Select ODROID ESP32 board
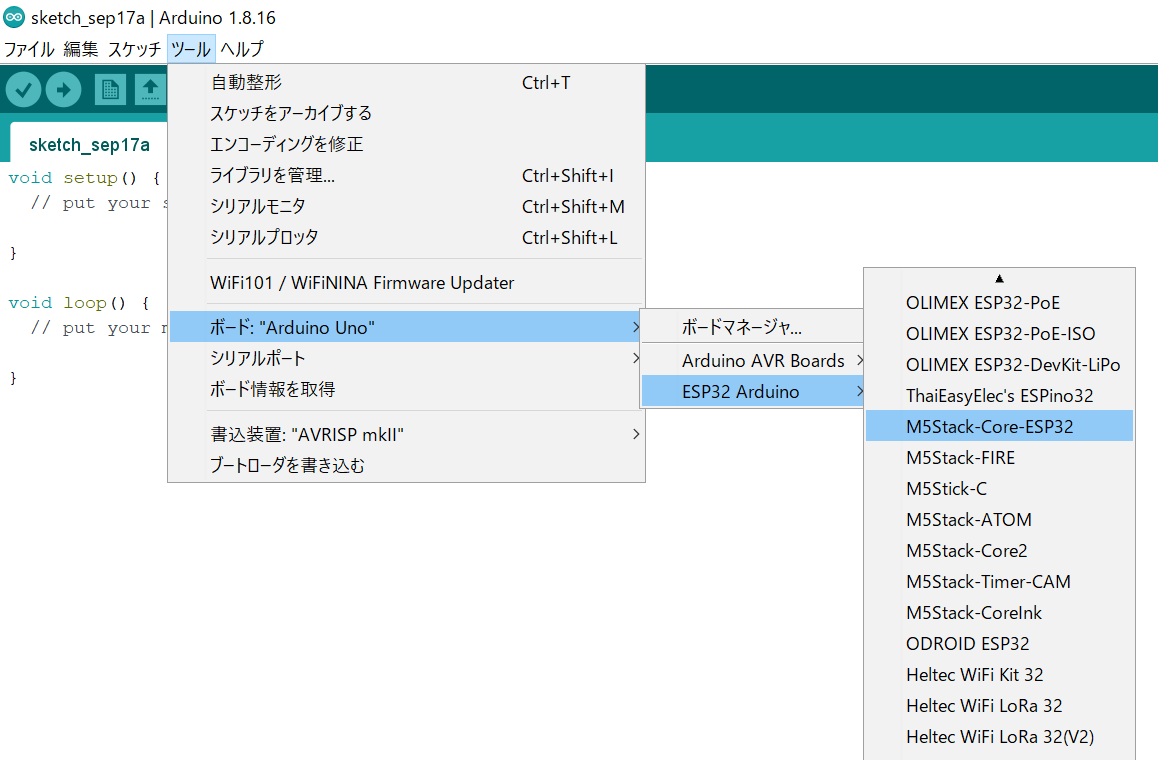Viewport: 1158px width, 760px height. coord(999,644)
